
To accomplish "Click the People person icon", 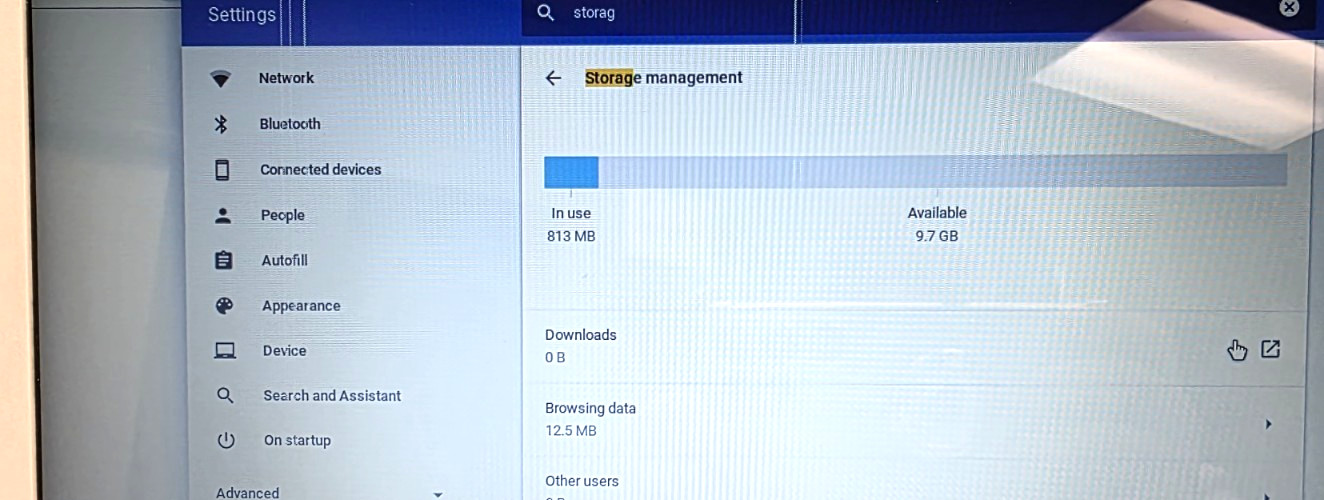I will click(223, 215).
